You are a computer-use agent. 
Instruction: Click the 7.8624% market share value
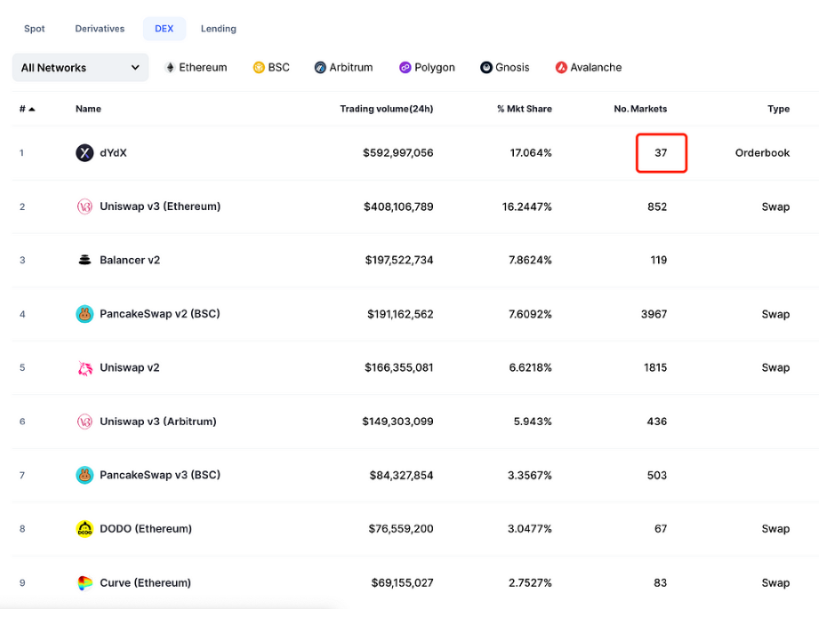(x=530, y=260)
